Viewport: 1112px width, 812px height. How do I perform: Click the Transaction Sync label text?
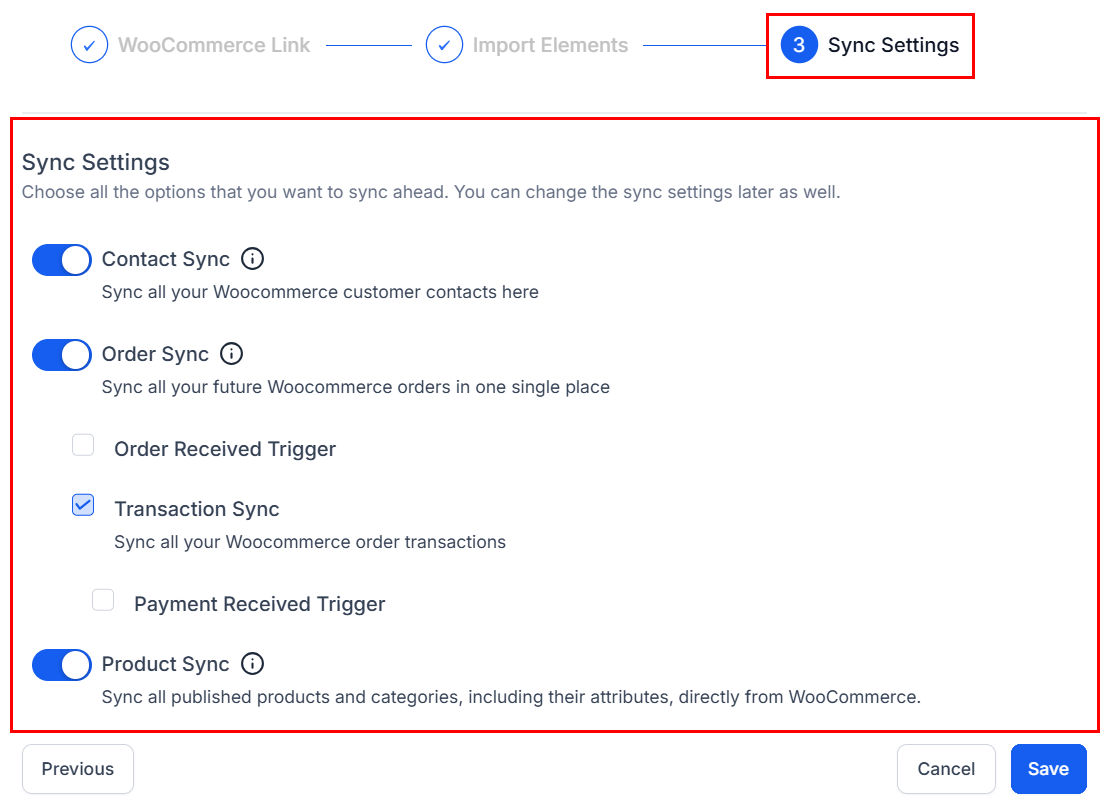coord(196,509)
